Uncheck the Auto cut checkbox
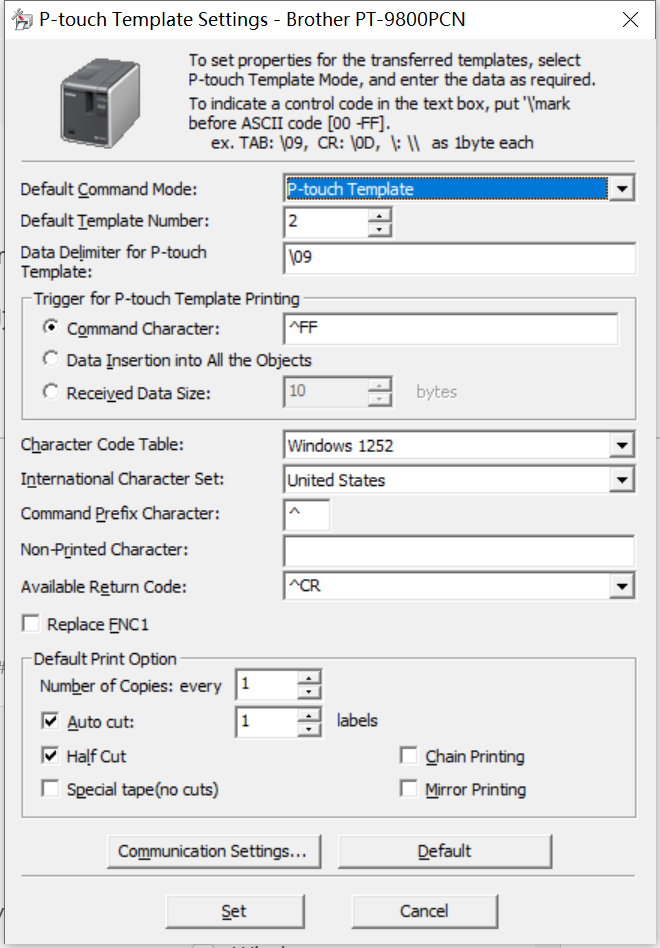Screen dimensions: 660x948 (x=50, y=721)
